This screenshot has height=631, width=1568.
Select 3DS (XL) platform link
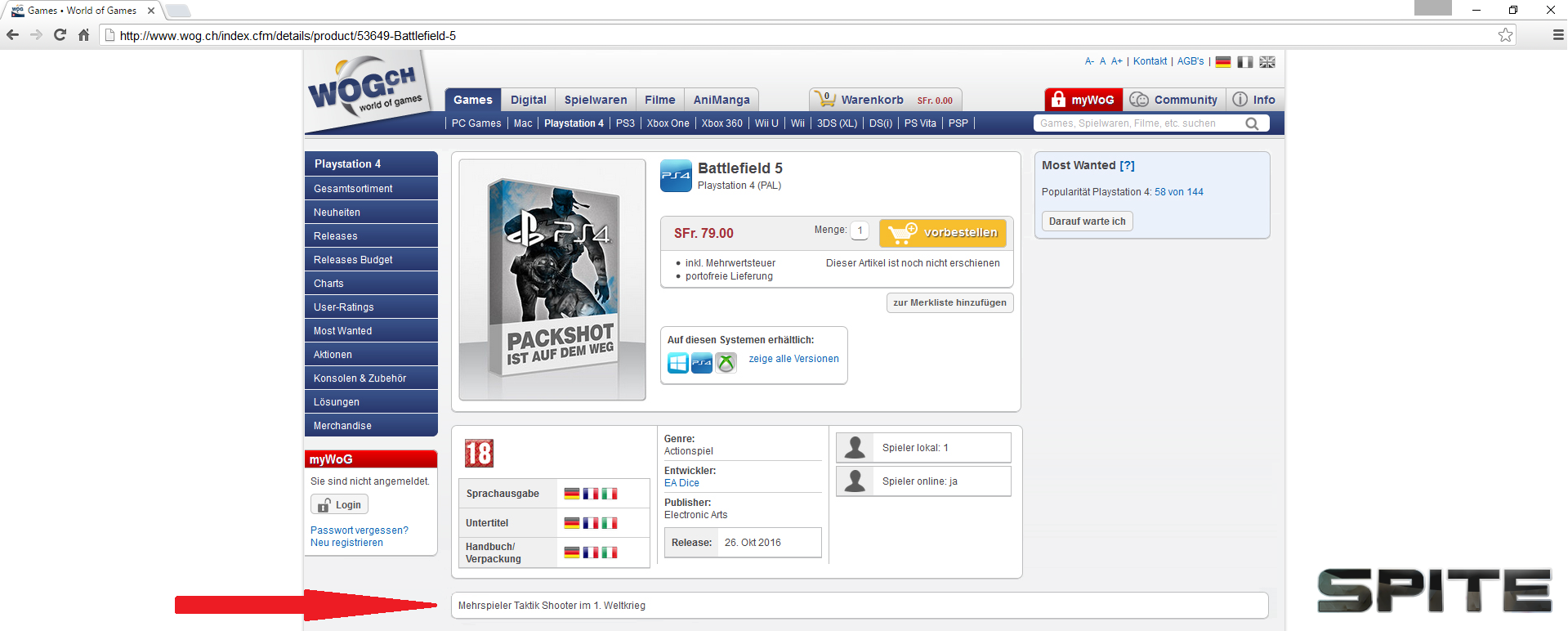(x=838, y=123)
